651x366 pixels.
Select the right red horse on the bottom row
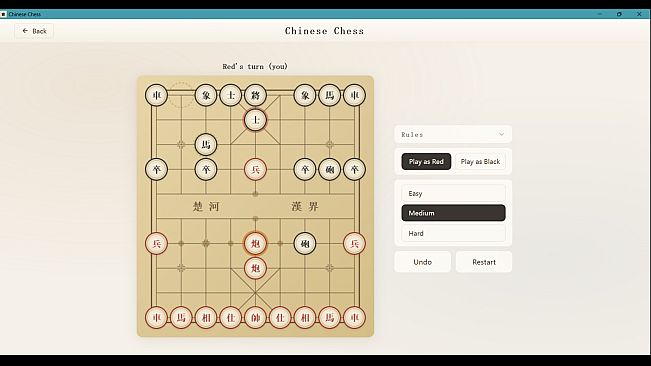330,317
